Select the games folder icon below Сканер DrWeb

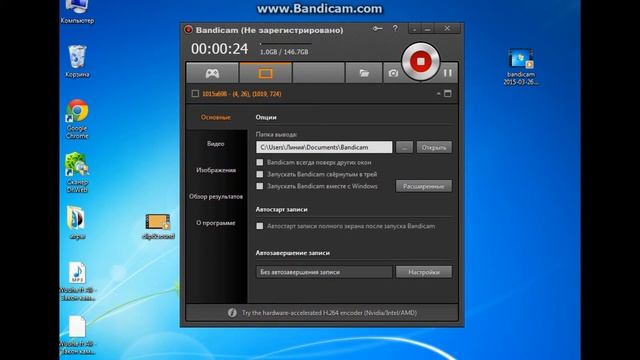tap(77, 222)
